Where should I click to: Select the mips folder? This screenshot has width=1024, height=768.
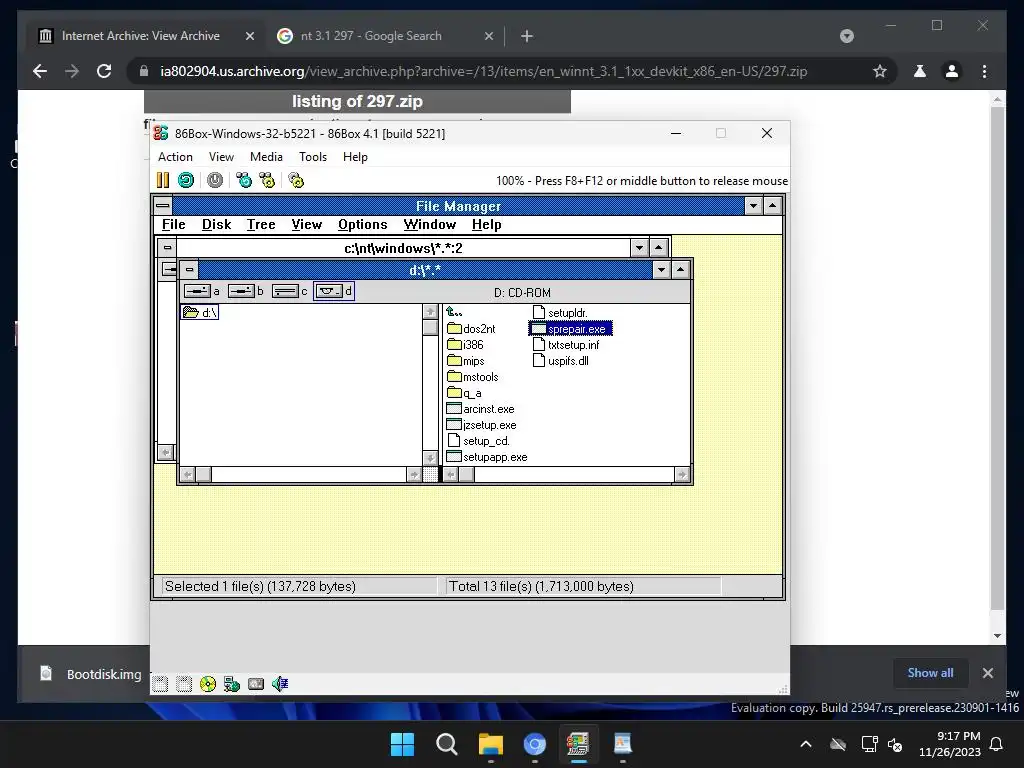(x=466, y=361)
